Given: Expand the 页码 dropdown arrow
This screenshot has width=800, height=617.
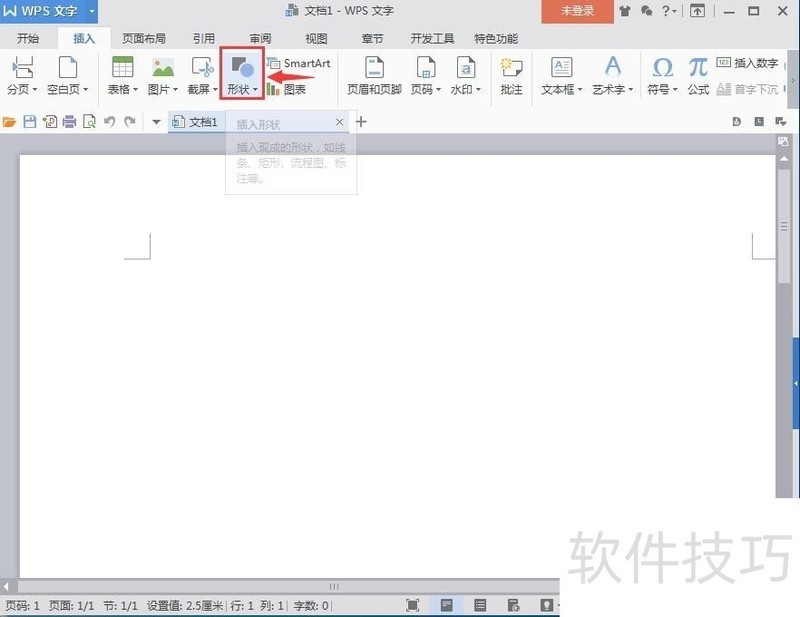Looking at the screenshot, I should point(438,90).
